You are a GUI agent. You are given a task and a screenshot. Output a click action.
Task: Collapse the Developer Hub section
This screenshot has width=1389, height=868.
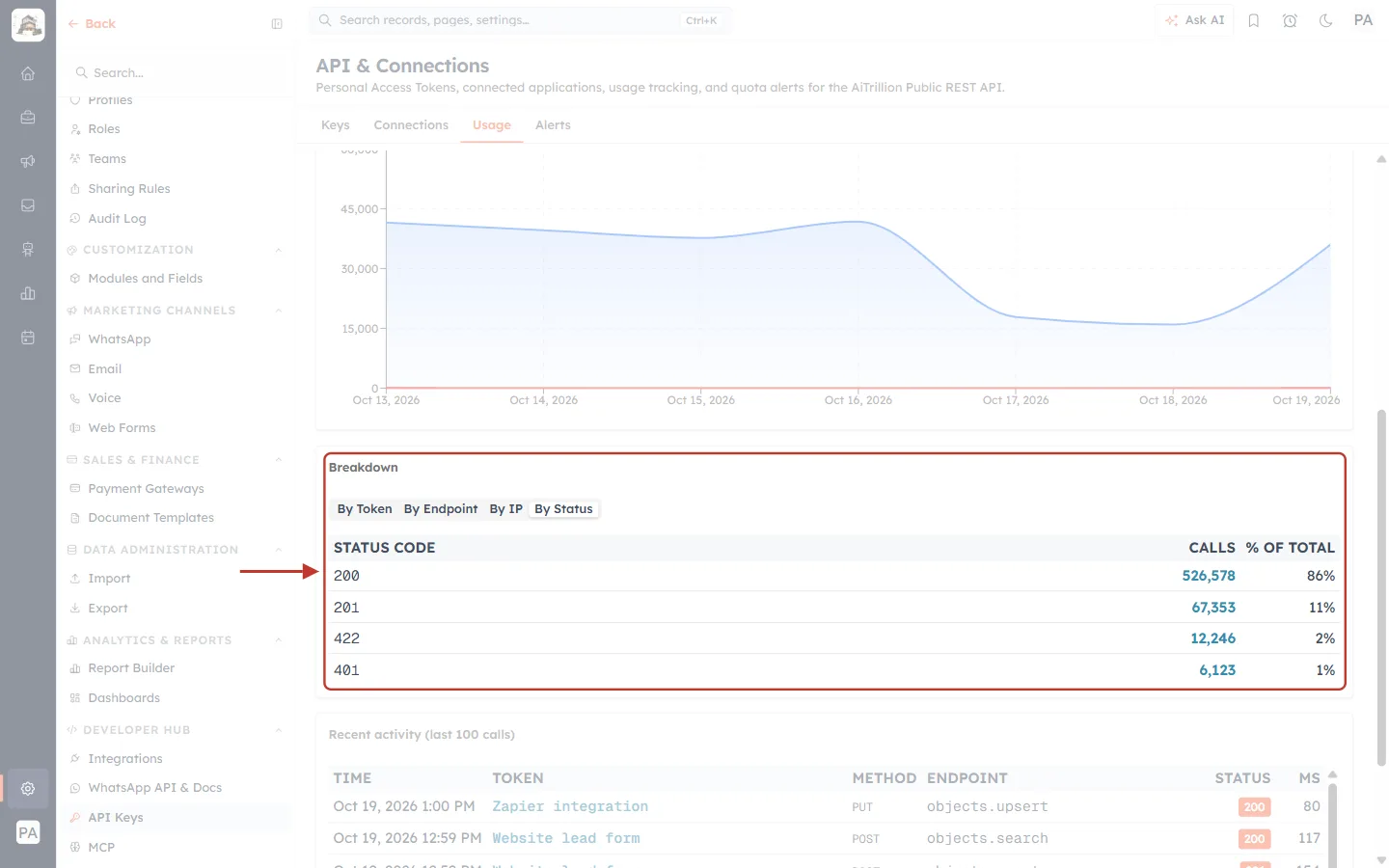(x=279, y=730)
